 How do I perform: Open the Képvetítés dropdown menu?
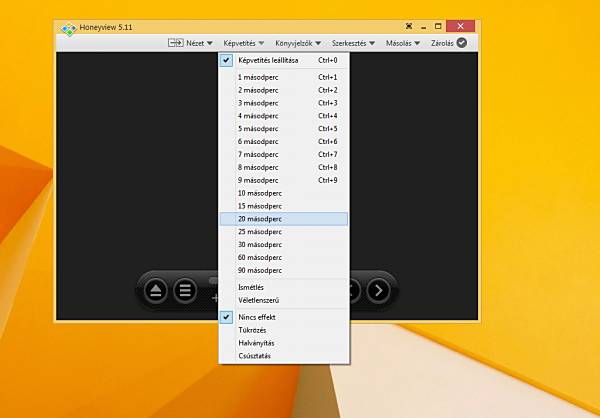click(x=244, y=43)
